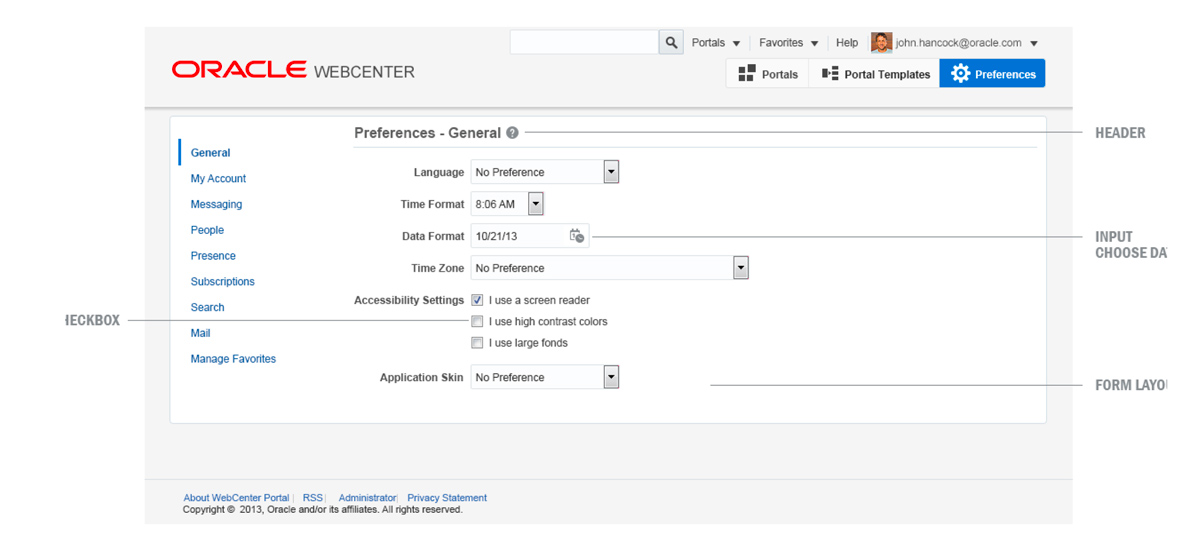Image resolution: width=1200 pixels, height=556 pixels.
Task: Click into the top search field
Action: point(583,43)
